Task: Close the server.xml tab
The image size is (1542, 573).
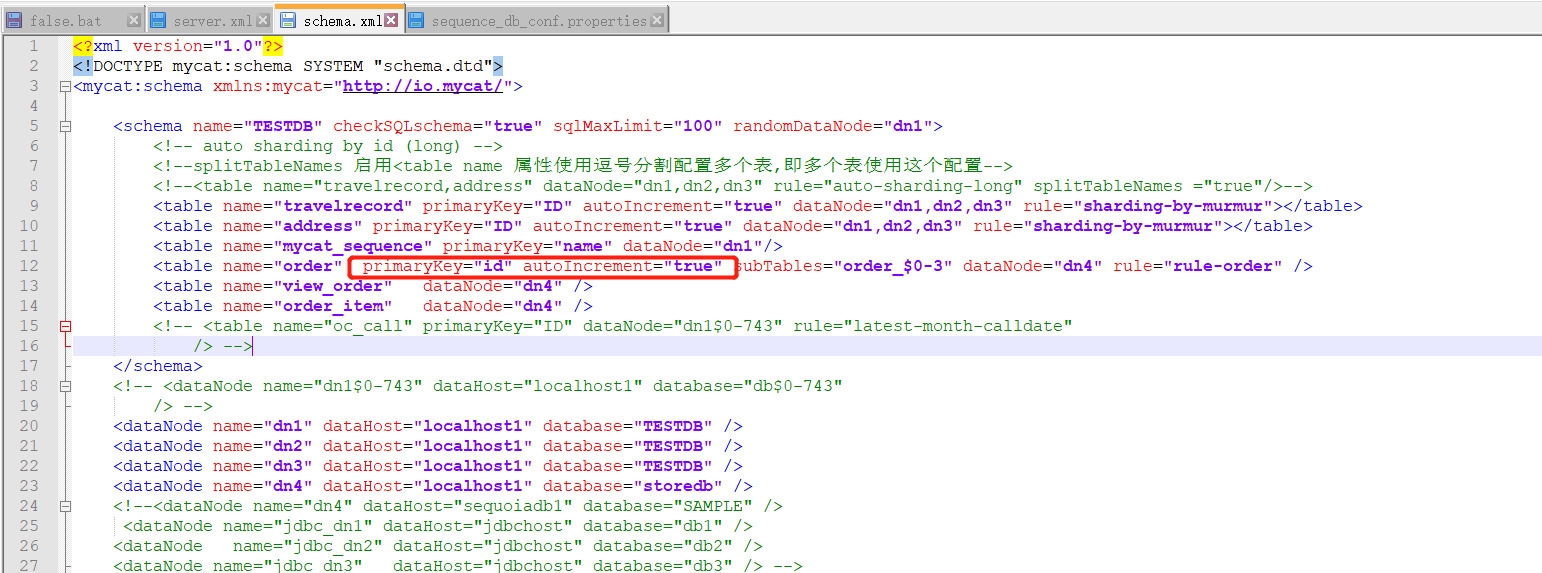Action: pos(262,20)
